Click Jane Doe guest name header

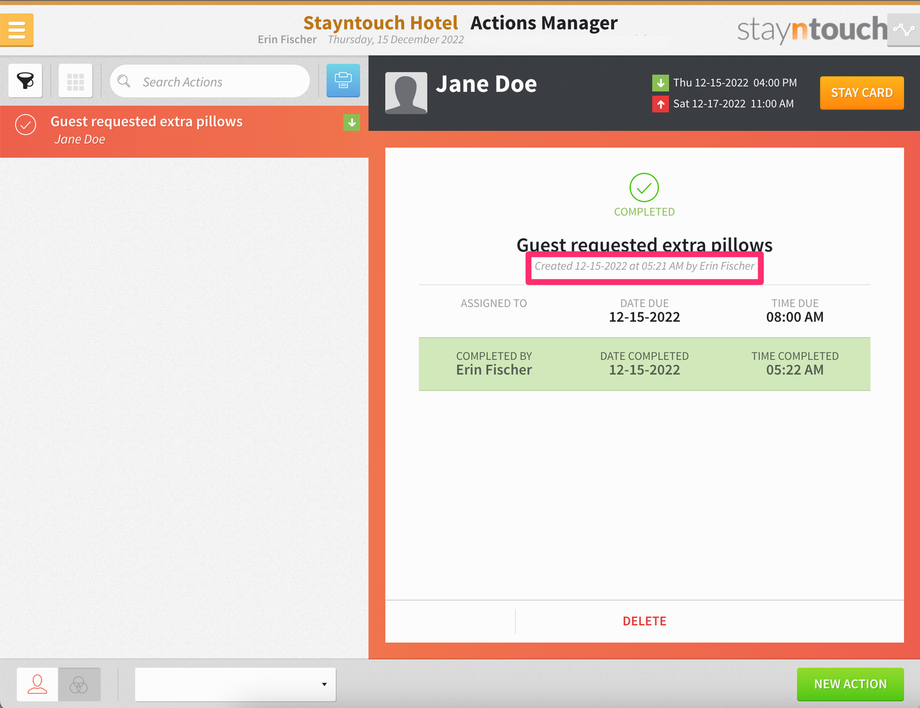coord(486,84)
